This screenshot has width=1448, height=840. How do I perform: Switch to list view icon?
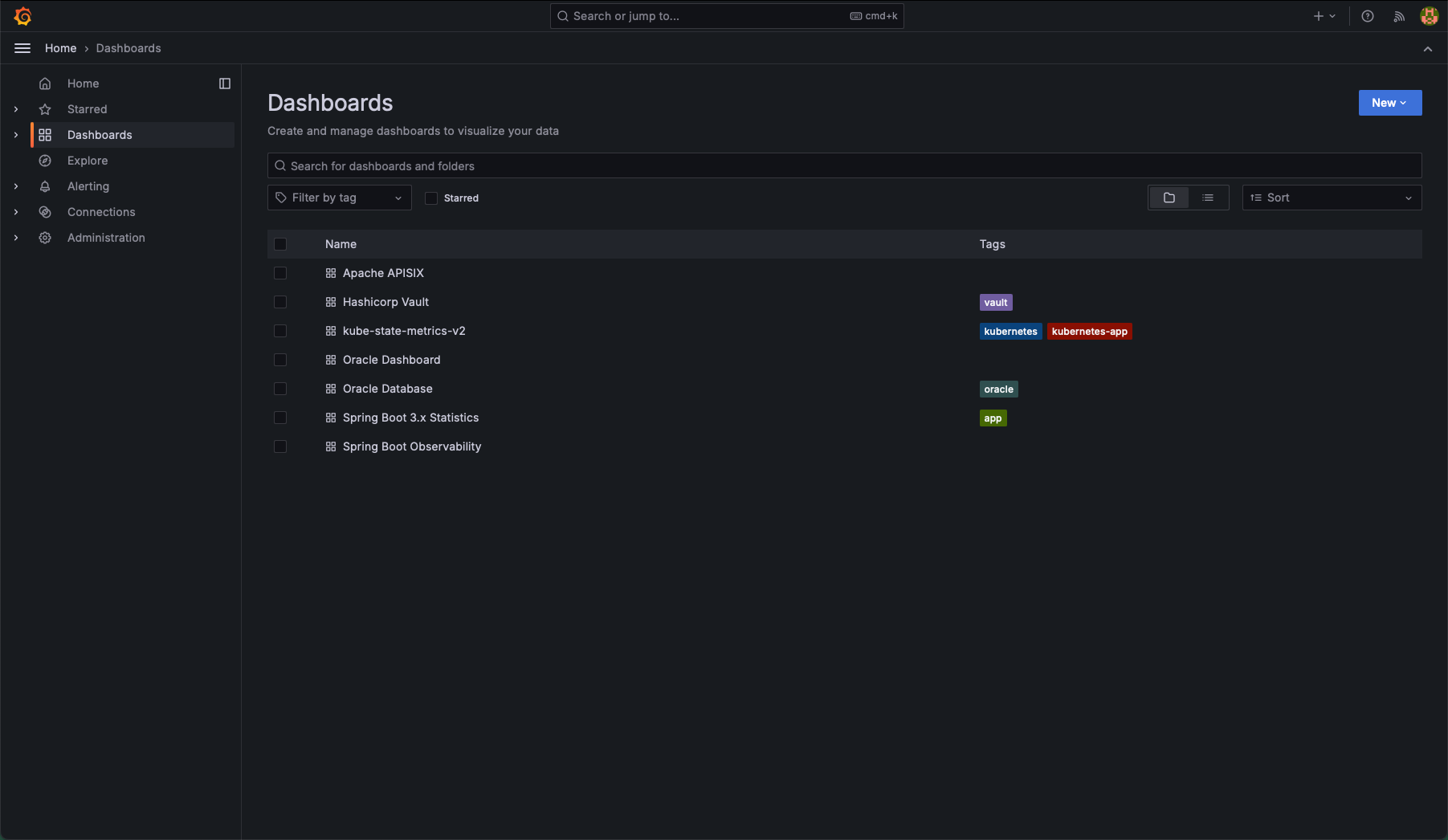1208,198
